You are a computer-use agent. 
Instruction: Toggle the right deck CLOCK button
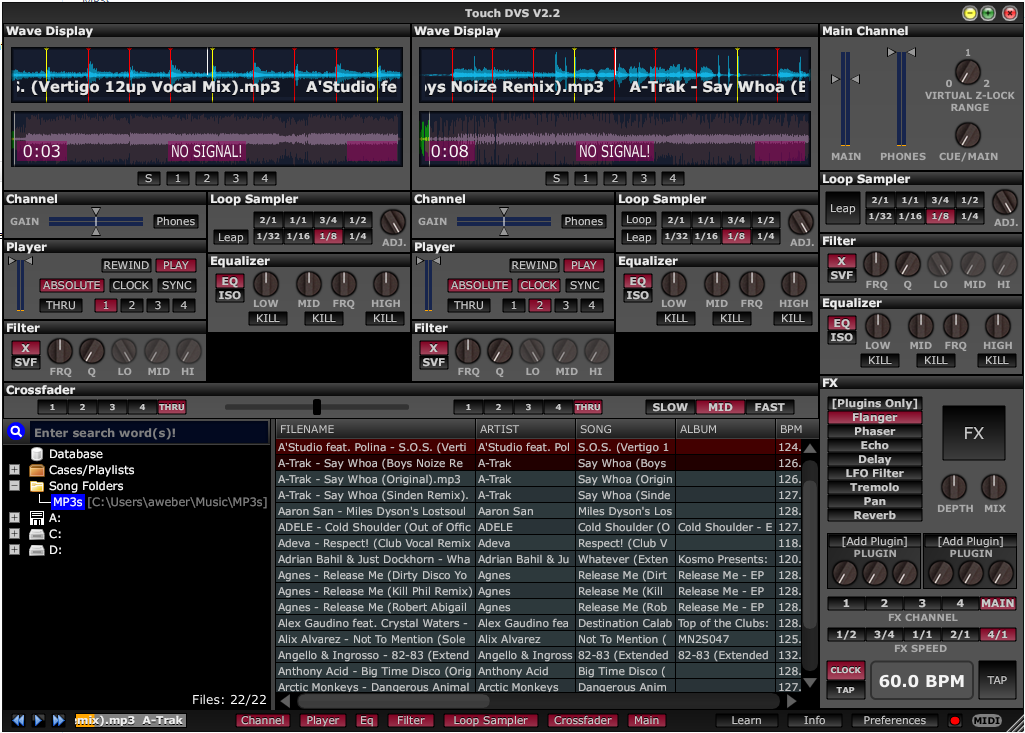(x=539, y=285)
